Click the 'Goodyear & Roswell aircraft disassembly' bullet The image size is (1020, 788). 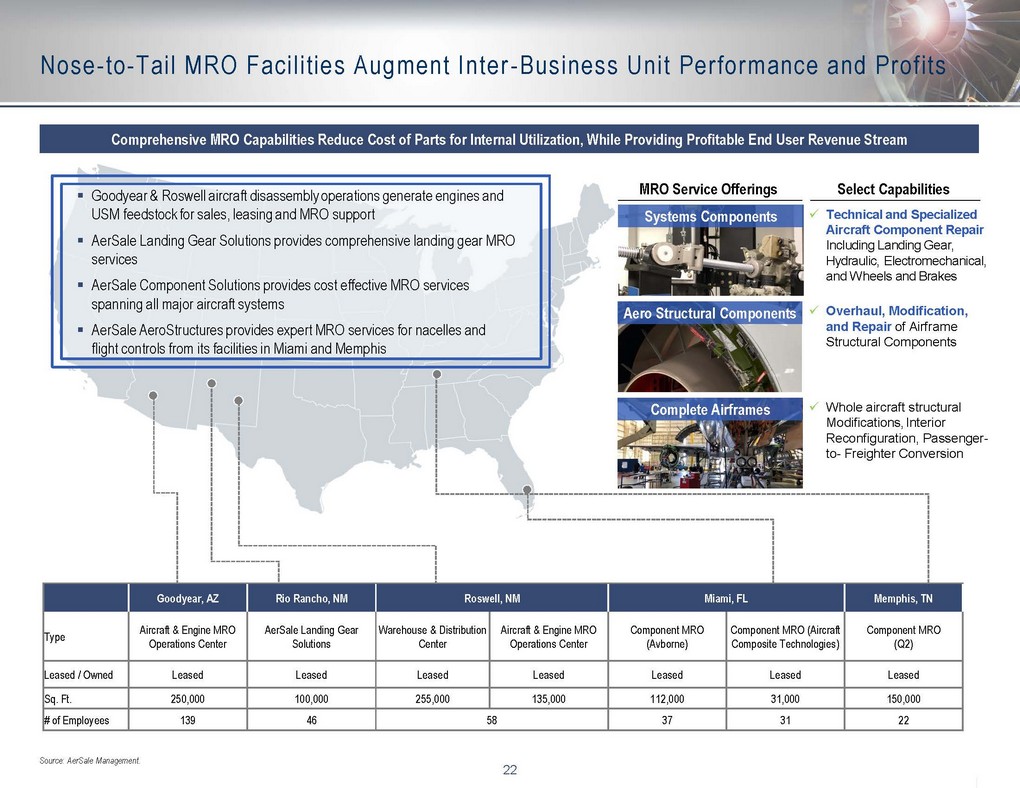(x=297, y=205)
